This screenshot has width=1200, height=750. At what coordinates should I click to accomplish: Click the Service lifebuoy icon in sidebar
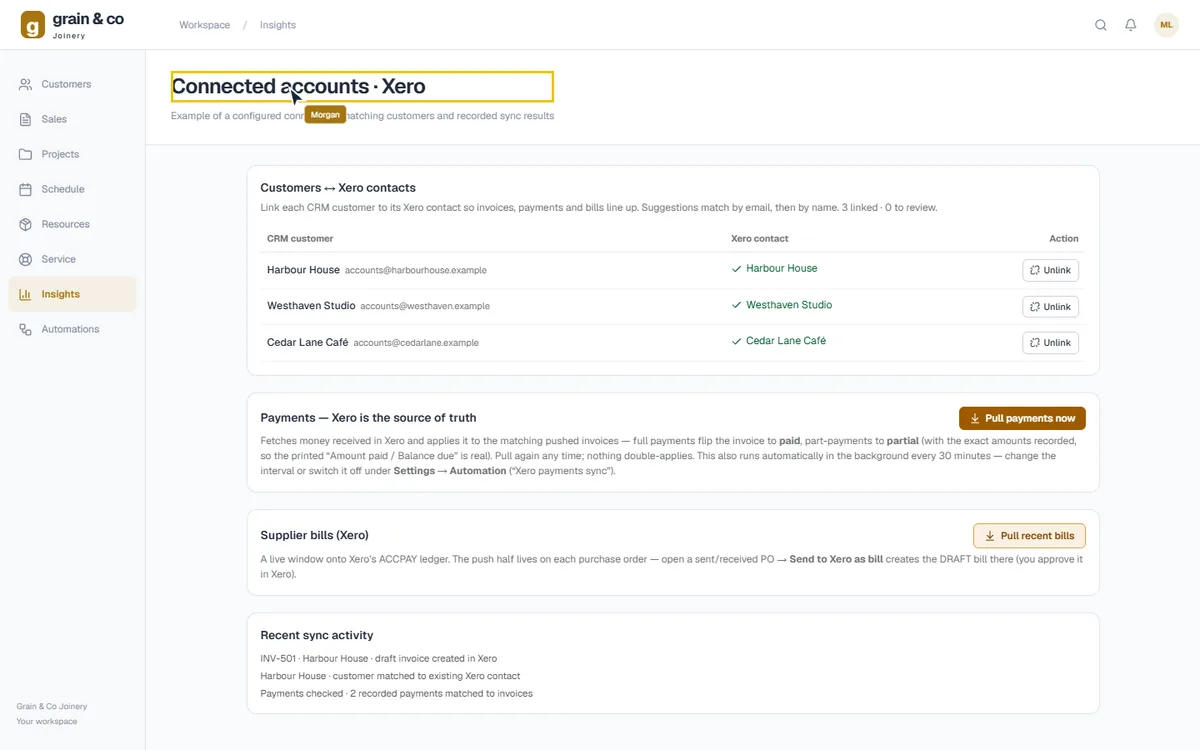tap(25, 259)
